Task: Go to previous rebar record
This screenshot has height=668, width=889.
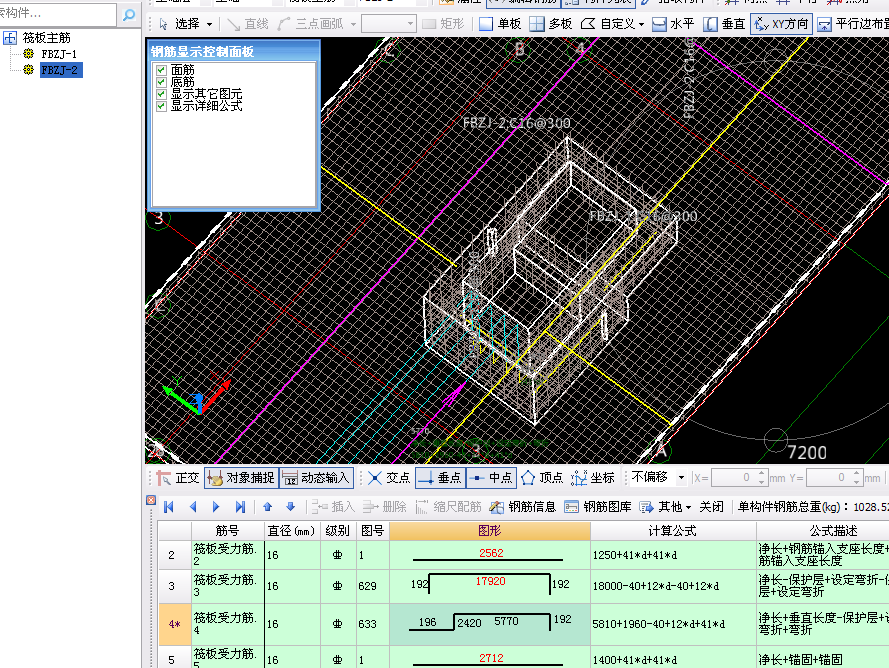Action: click(193, 507)
